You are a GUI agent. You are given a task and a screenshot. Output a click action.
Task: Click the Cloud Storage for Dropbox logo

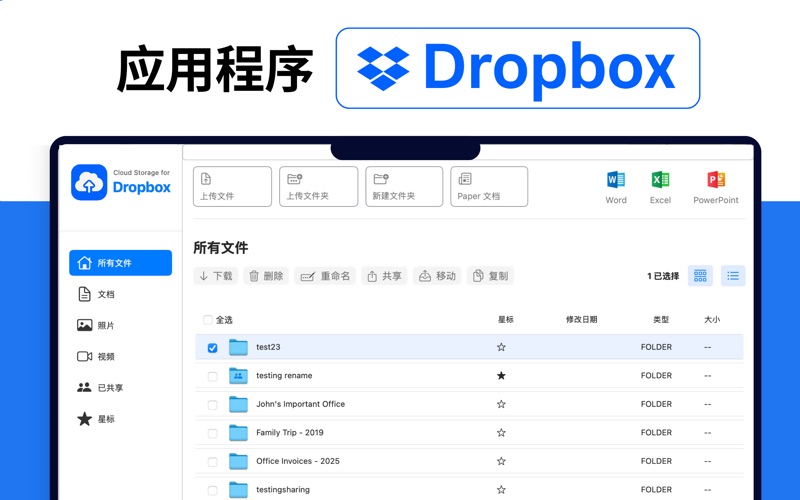pyautogui.click(x=121, y=182)
